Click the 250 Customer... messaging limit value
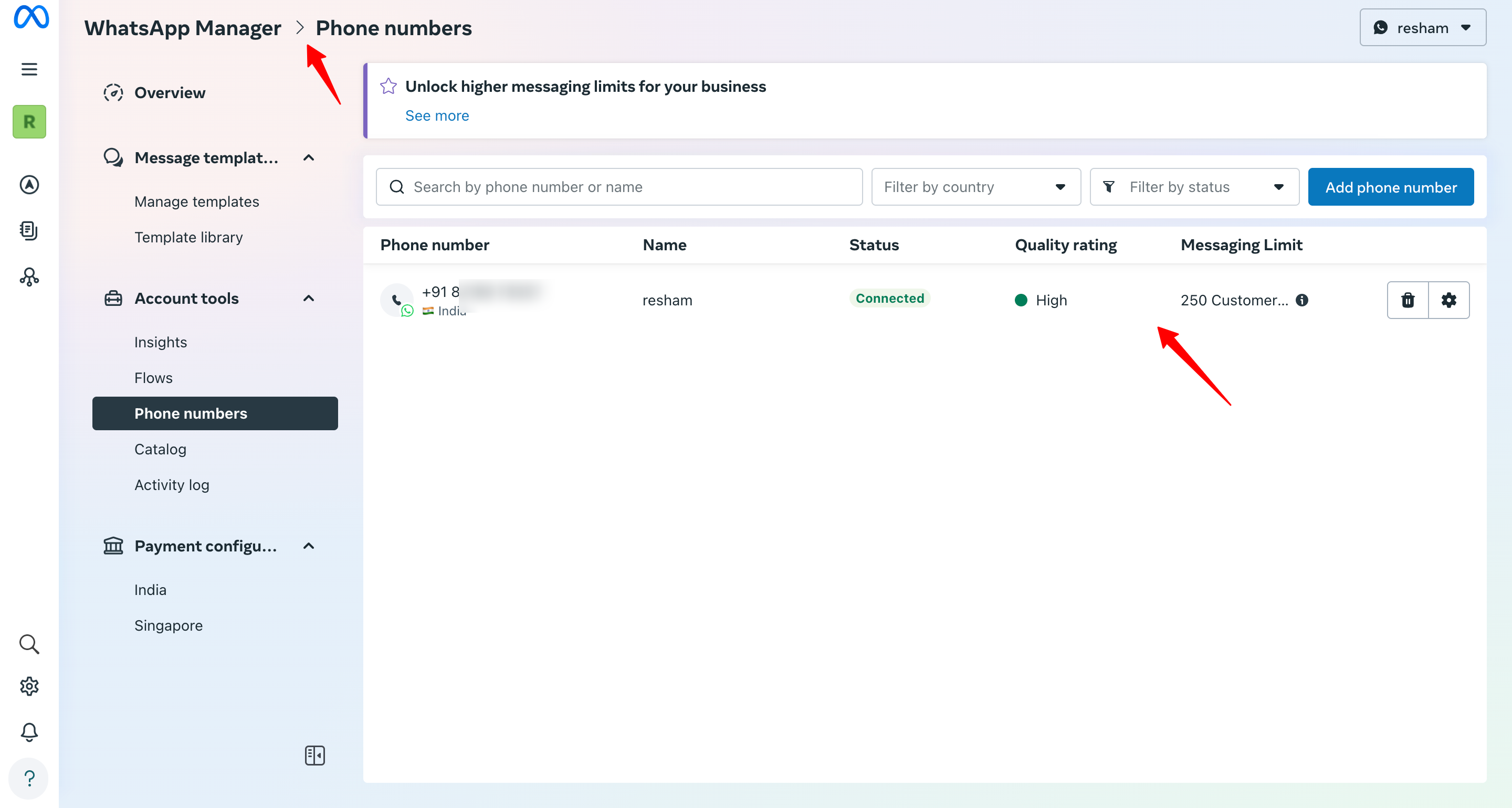This screenshot has height=808, width=1512. click(x=1234, y=300)
